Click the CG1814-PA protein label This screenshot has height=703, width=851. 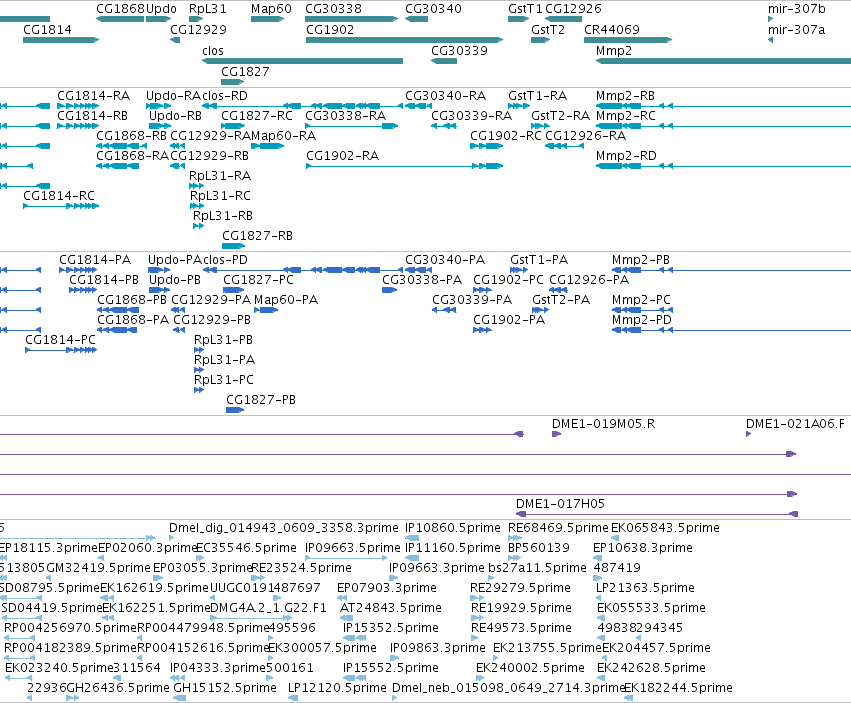(95, 260)
